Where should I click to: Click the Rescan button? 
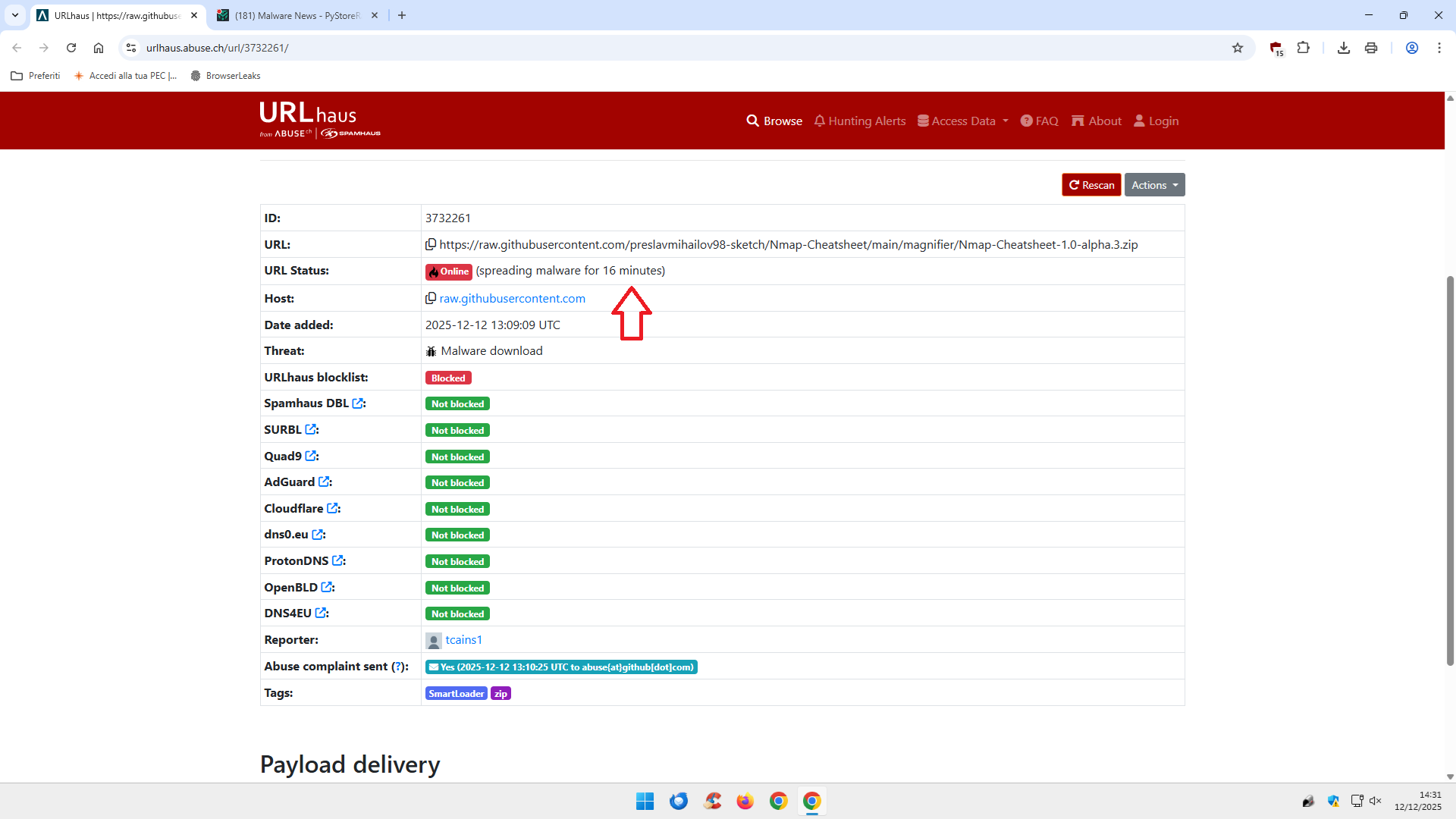pos(1091,185)
